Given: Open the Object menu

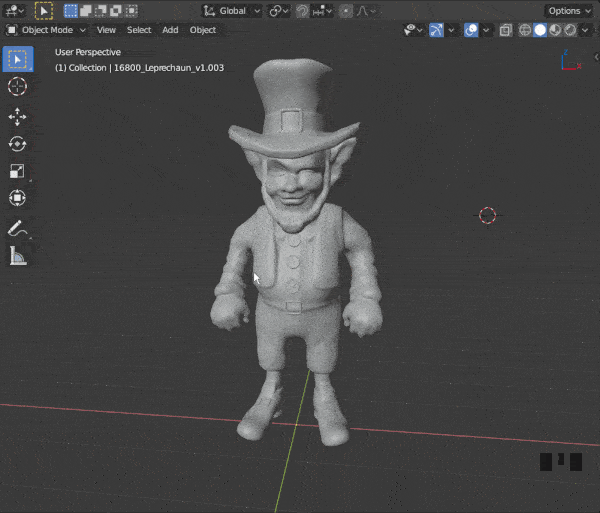Looking at the screenshot, I should pyautogui.click(x=202, y=30).
